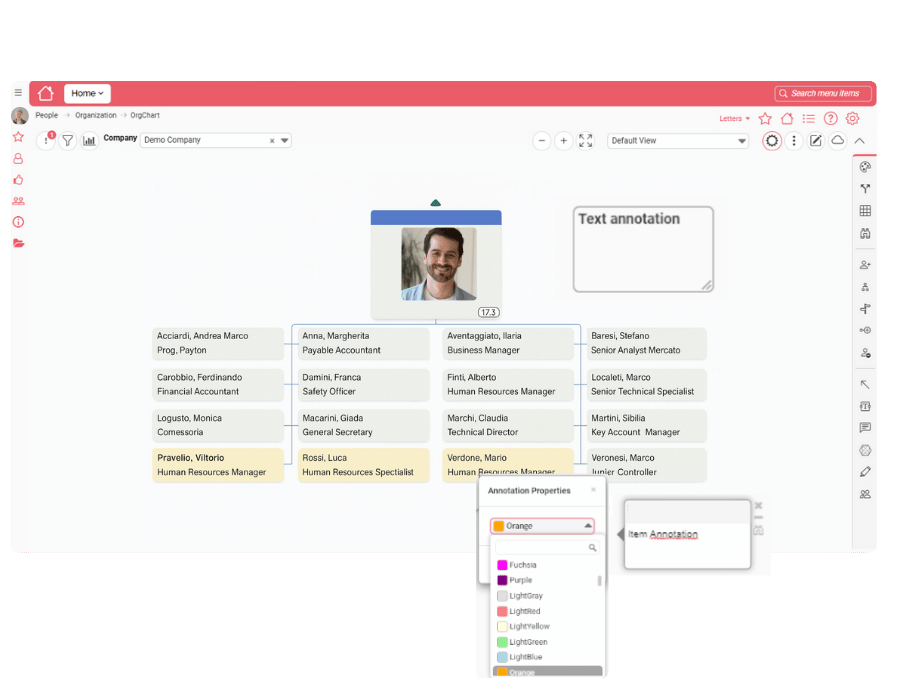Select Rossi, Luca card
Viewport: 900px width, 700px height.
(363, 465)
